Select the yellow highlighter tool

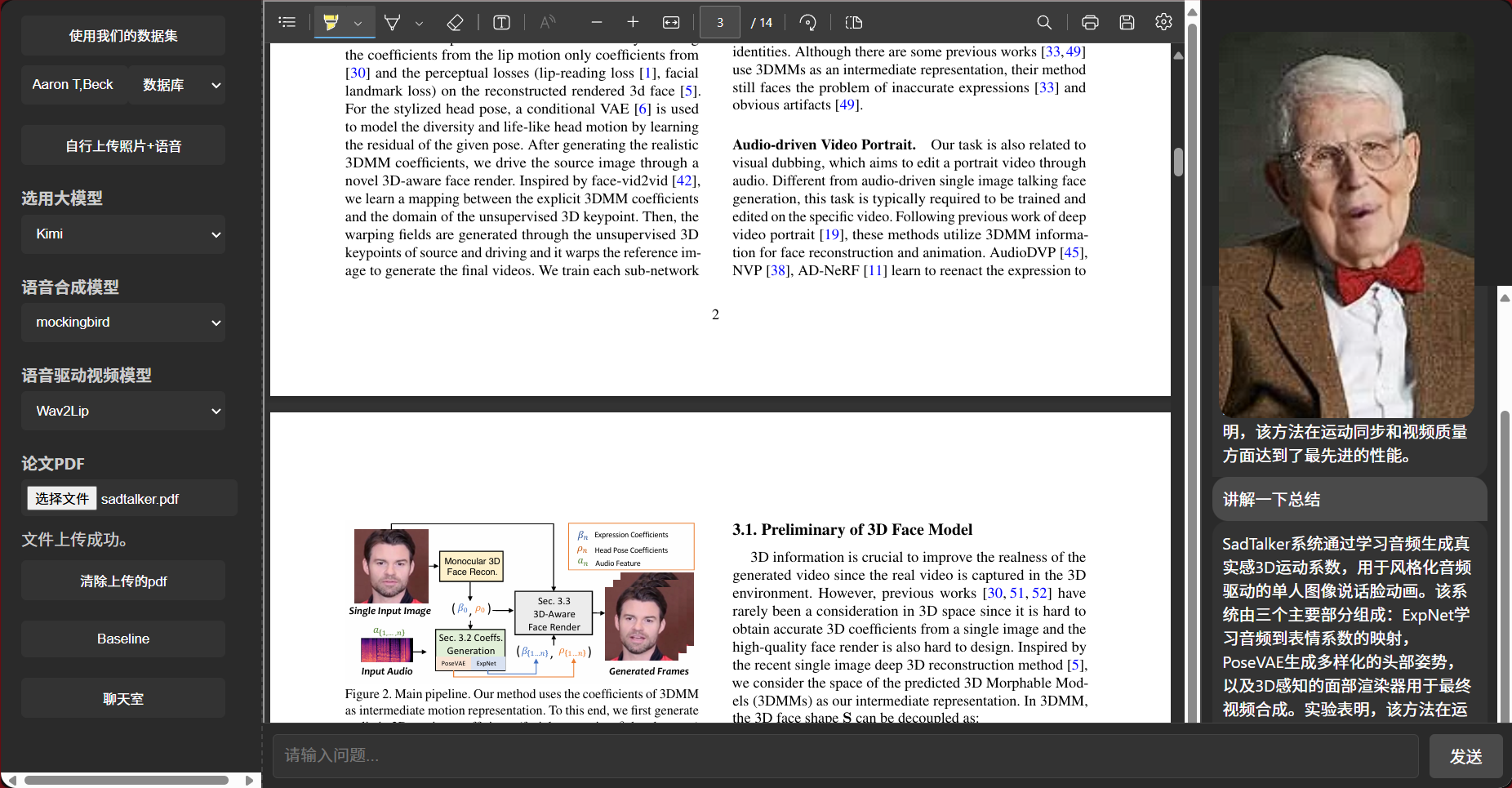tap(331, 22)
